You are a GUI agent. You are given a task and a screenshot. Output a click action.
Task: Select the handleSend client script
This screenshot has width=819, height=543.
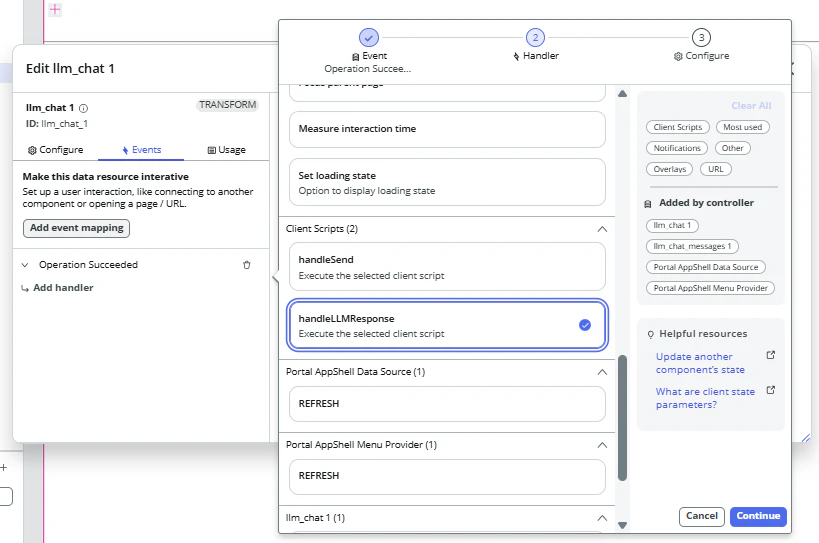pyautogui.click(x=447, y=267)
